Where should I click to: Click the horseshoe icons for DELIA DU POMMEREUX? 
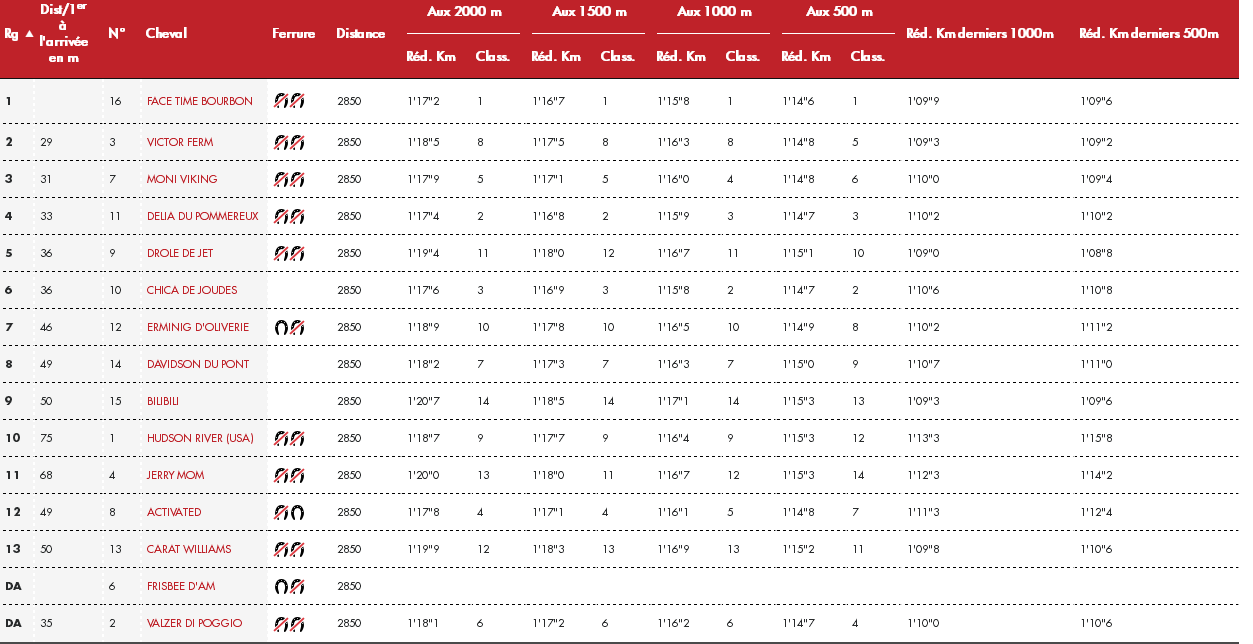pos(290,216)
